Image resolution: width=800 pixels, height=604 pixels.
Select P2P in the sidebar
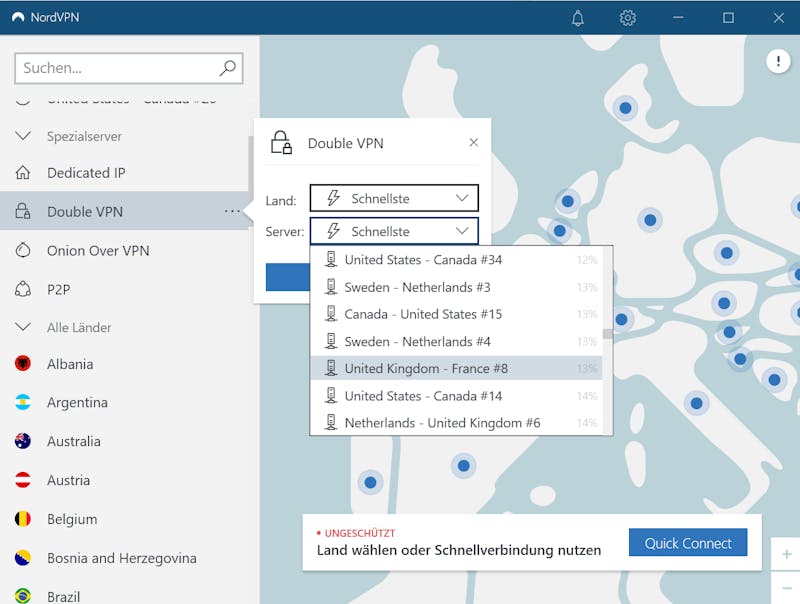tap(124, 289)
